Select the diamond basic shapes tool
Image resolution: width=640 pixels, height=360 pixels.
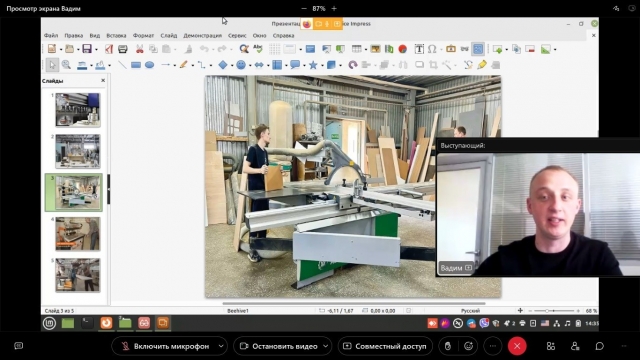(x=223, y=64)
